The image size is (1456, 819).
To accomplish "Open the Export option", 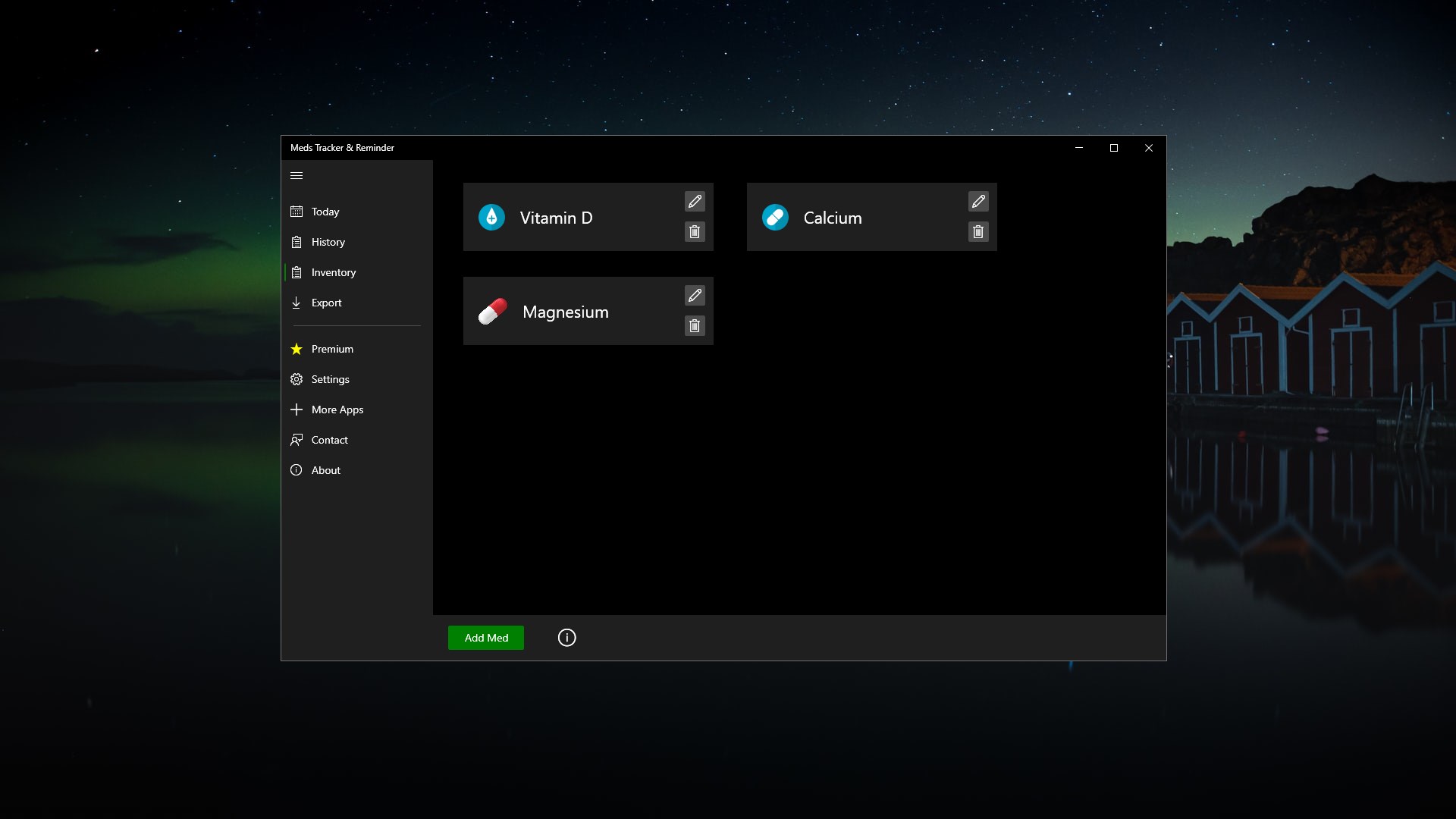I will click(x=326, y=303).
